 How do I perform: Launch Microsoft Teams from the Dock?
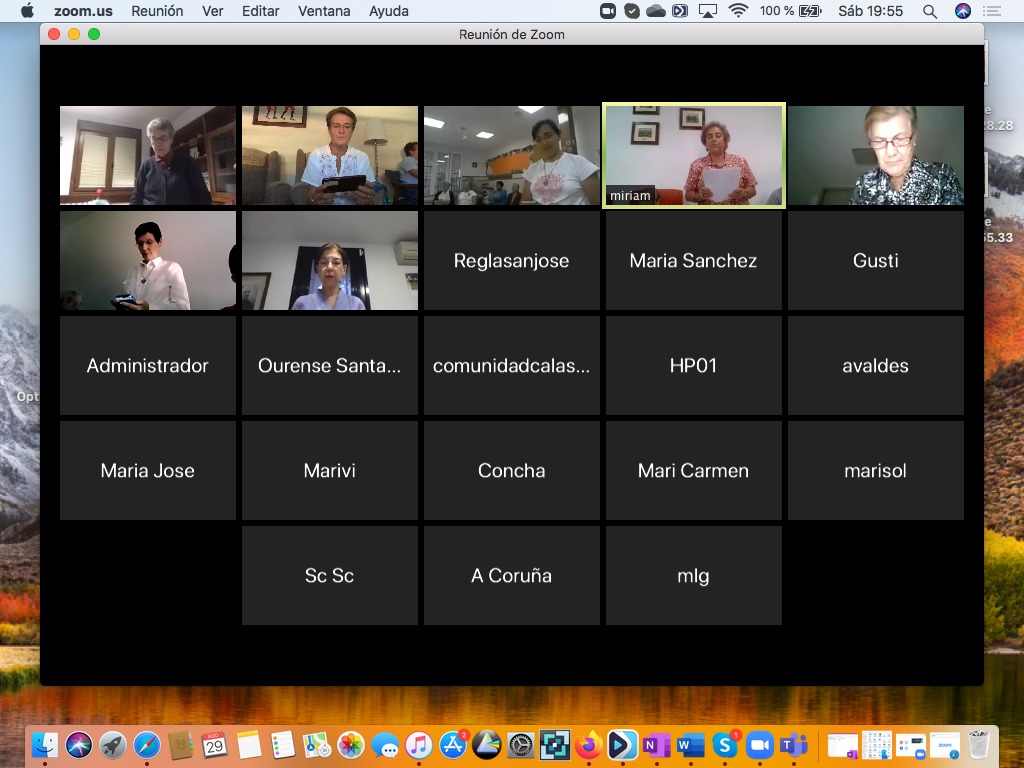(793, 745)
